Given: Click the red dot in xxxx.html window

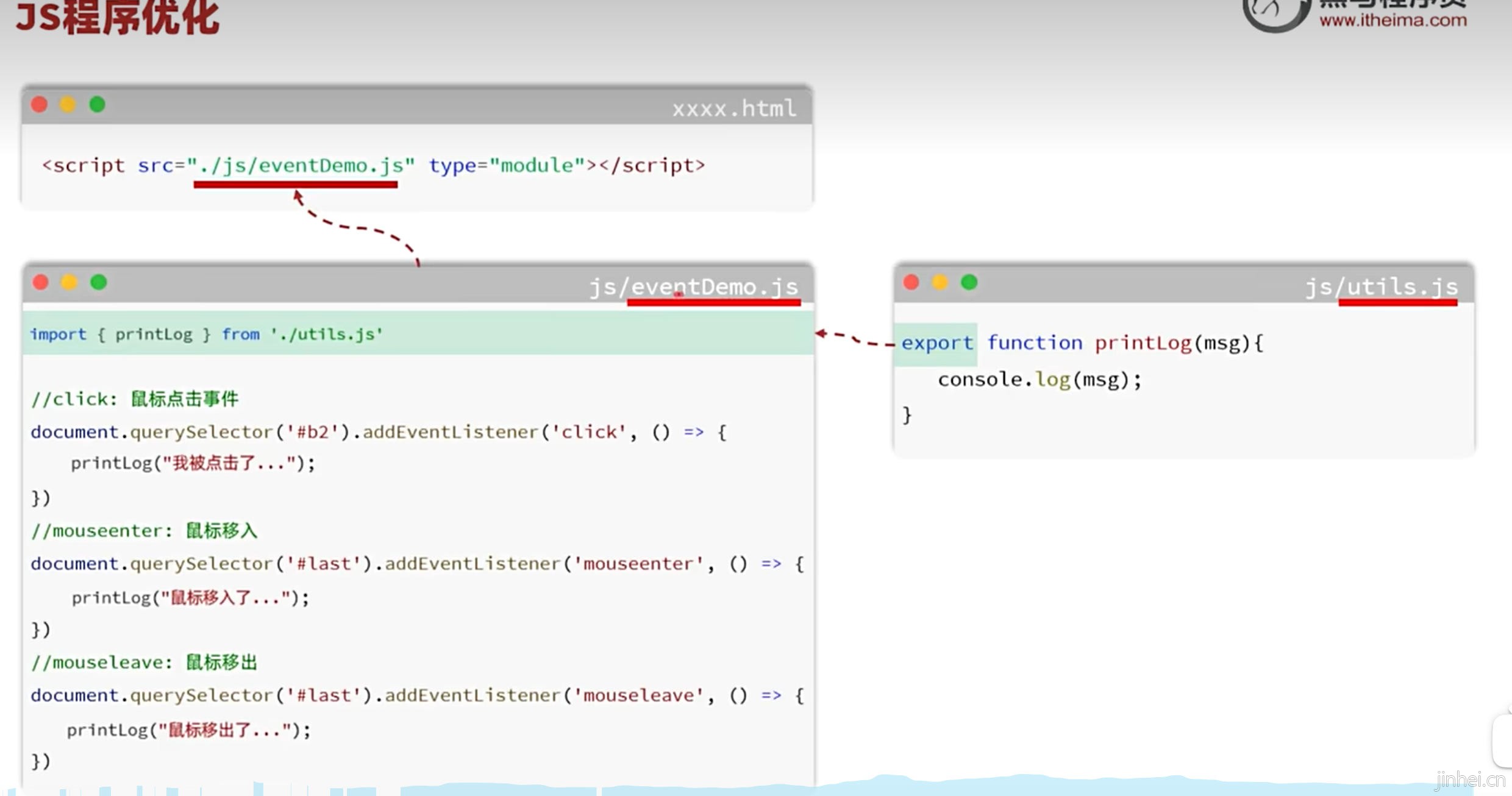Looking at the screenshot, I should [40, 105].
